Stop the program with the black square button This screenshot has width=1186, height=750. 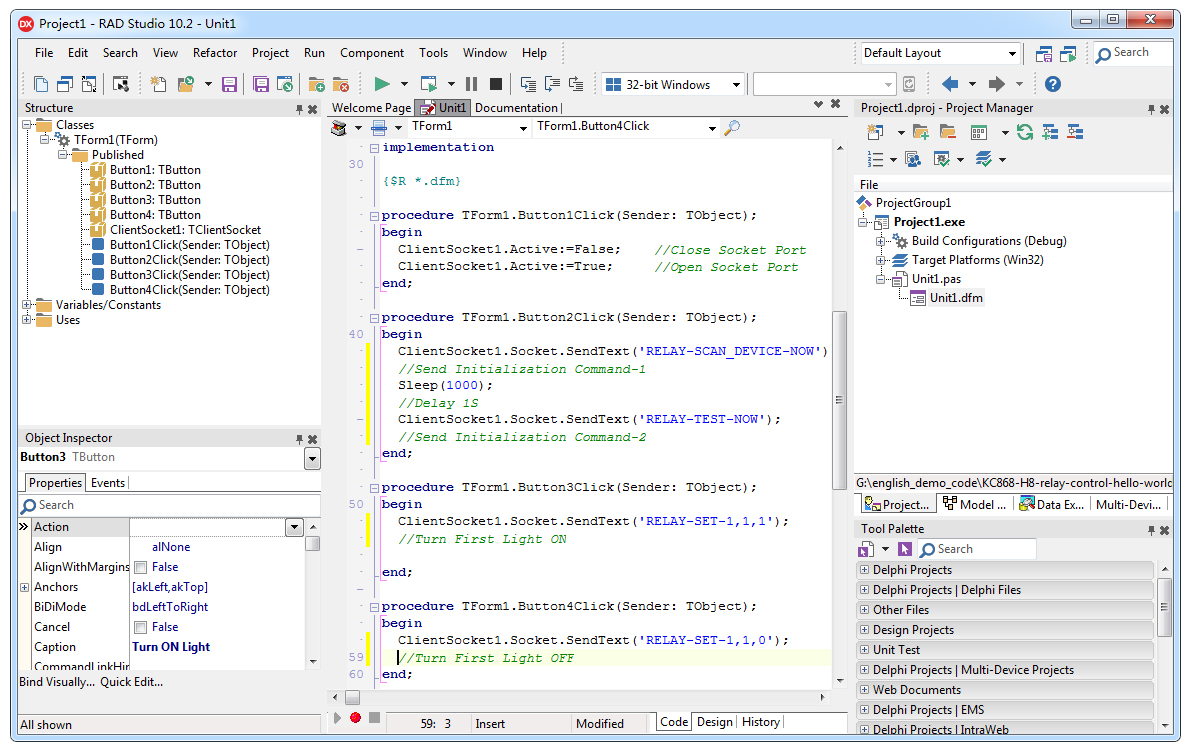pyautogui.click(x=496, y=84)
